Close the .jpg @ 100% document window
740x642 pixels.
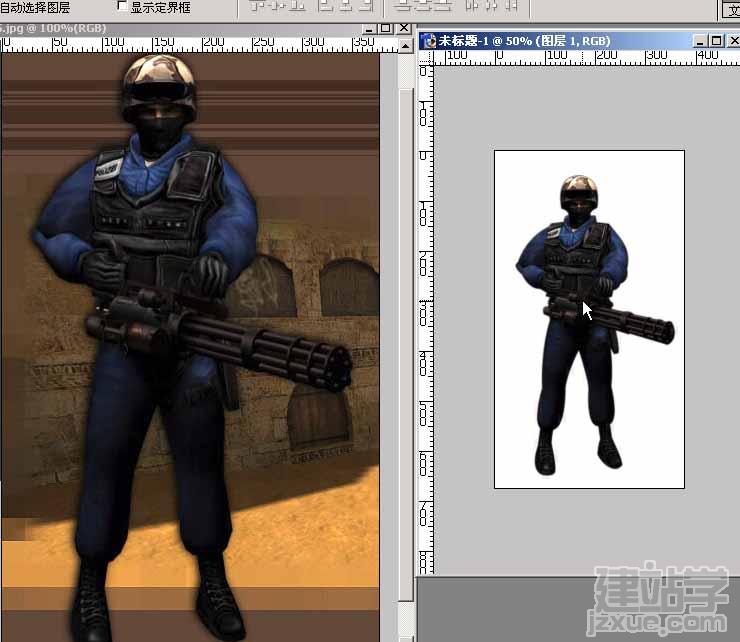coord(404,28)
